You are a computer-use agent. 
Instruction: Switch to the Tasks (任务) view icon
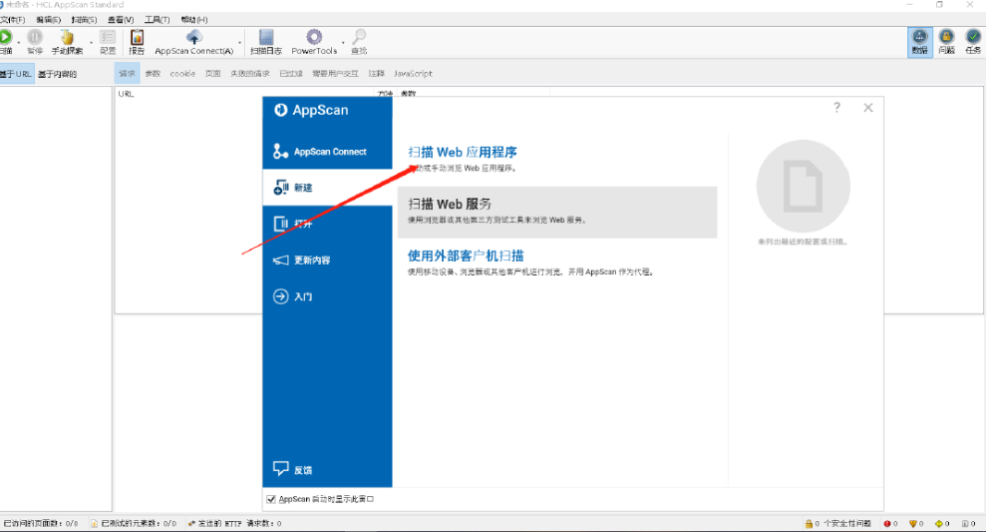point(973,42)
